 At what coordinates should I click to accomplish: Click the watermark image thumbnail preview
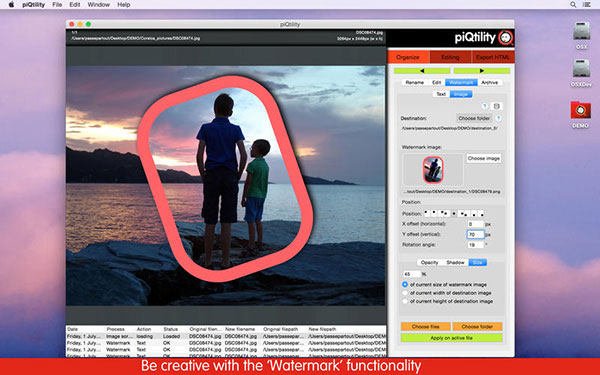click(x=433, y=170)
